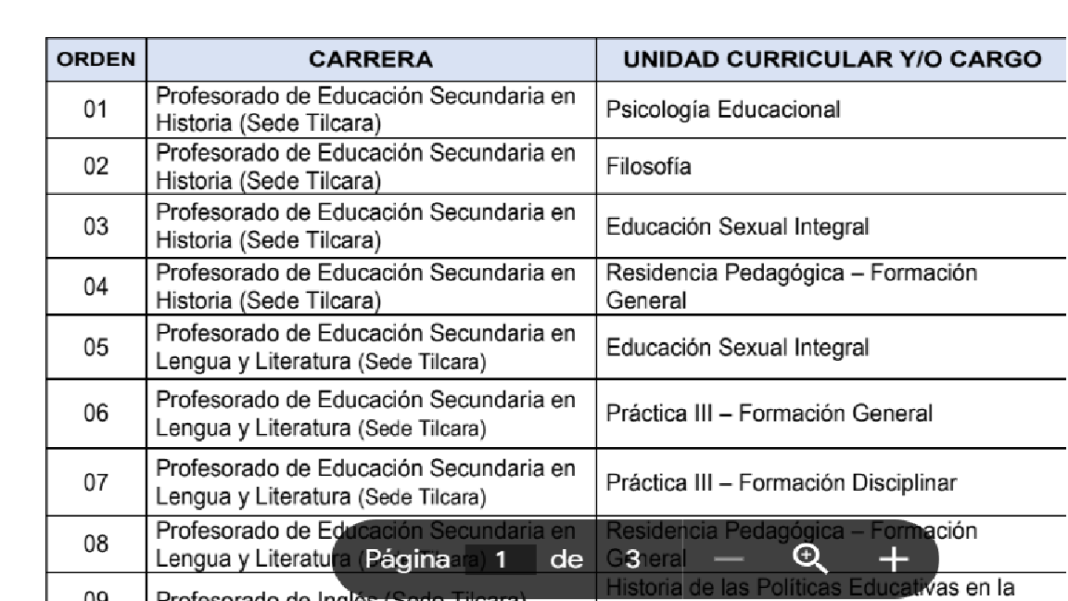Select Práctica III – Formación General cell
The image size is (1068, 601).
click(832, 414)
